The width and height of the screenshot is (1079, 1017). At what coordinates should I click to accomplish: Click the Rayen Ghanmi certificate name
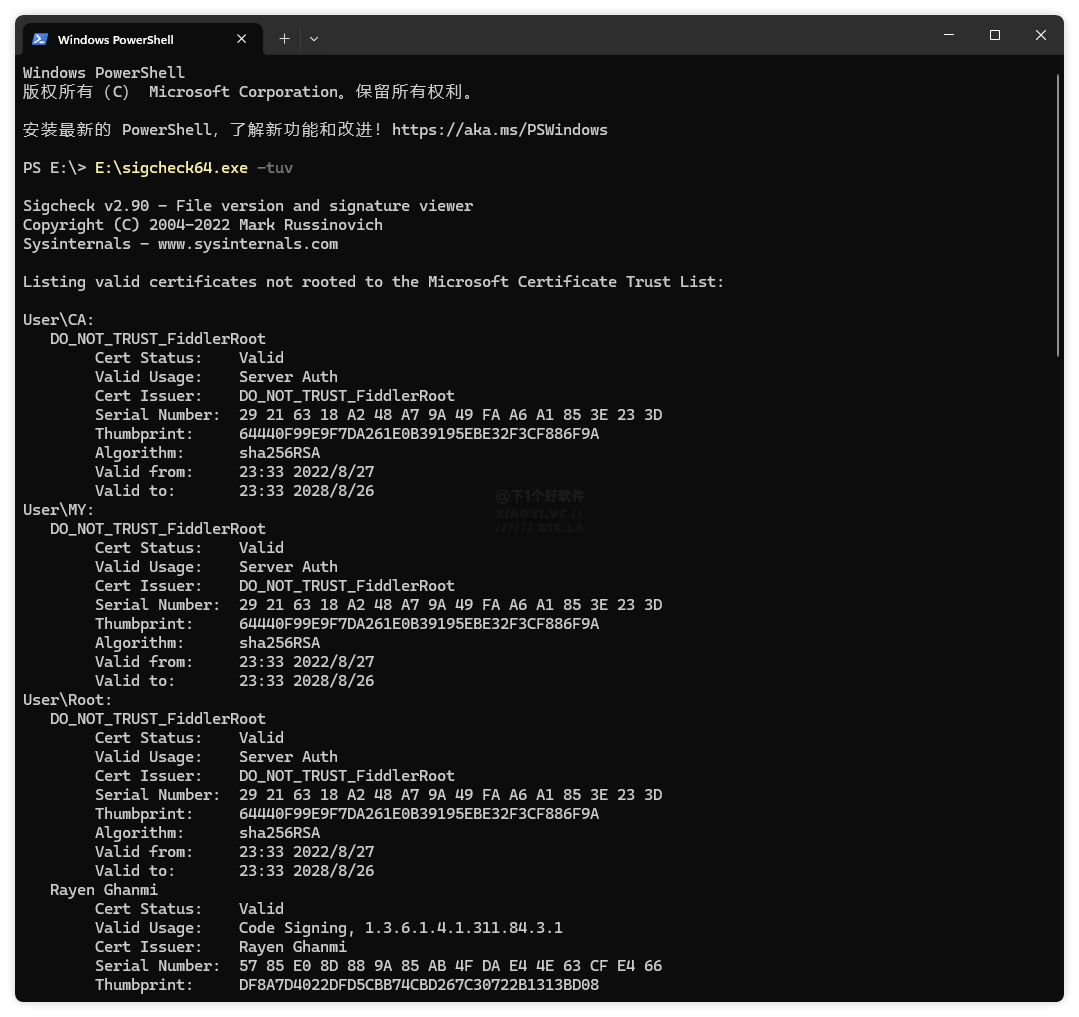[103, 890]
